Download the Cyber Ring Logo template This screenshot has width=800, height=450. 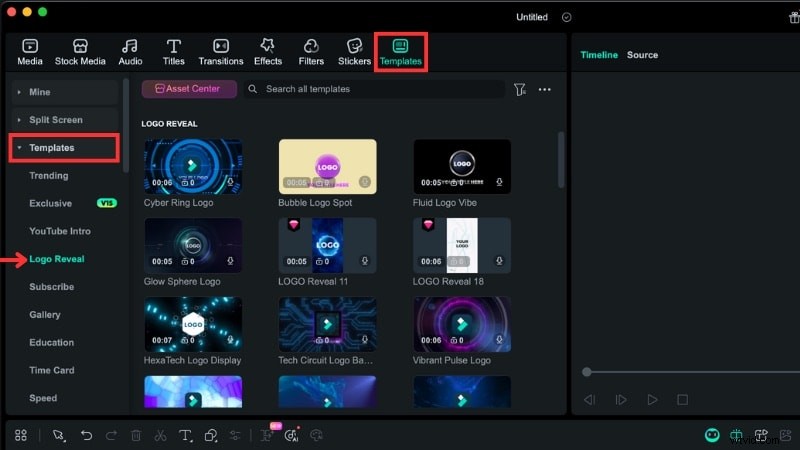[230, 183]
